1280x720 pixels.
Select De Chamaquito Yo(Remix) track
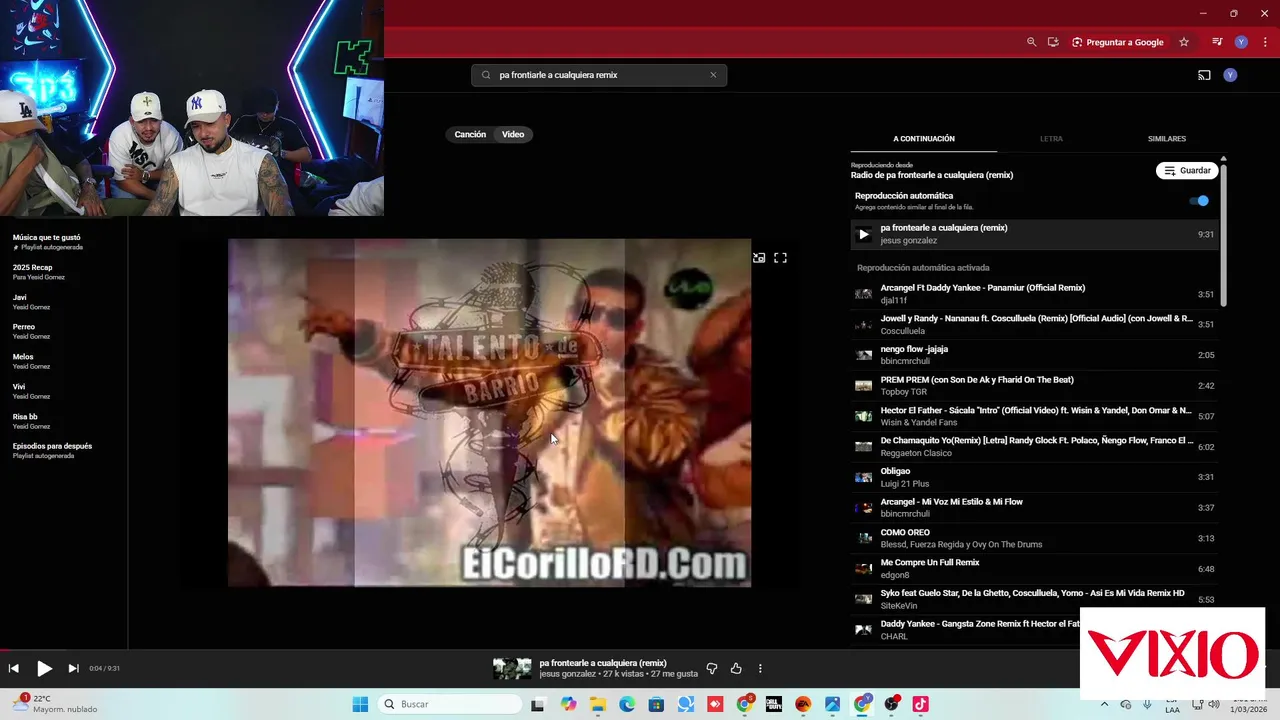pyautogui.click(x=1035, y=447)
